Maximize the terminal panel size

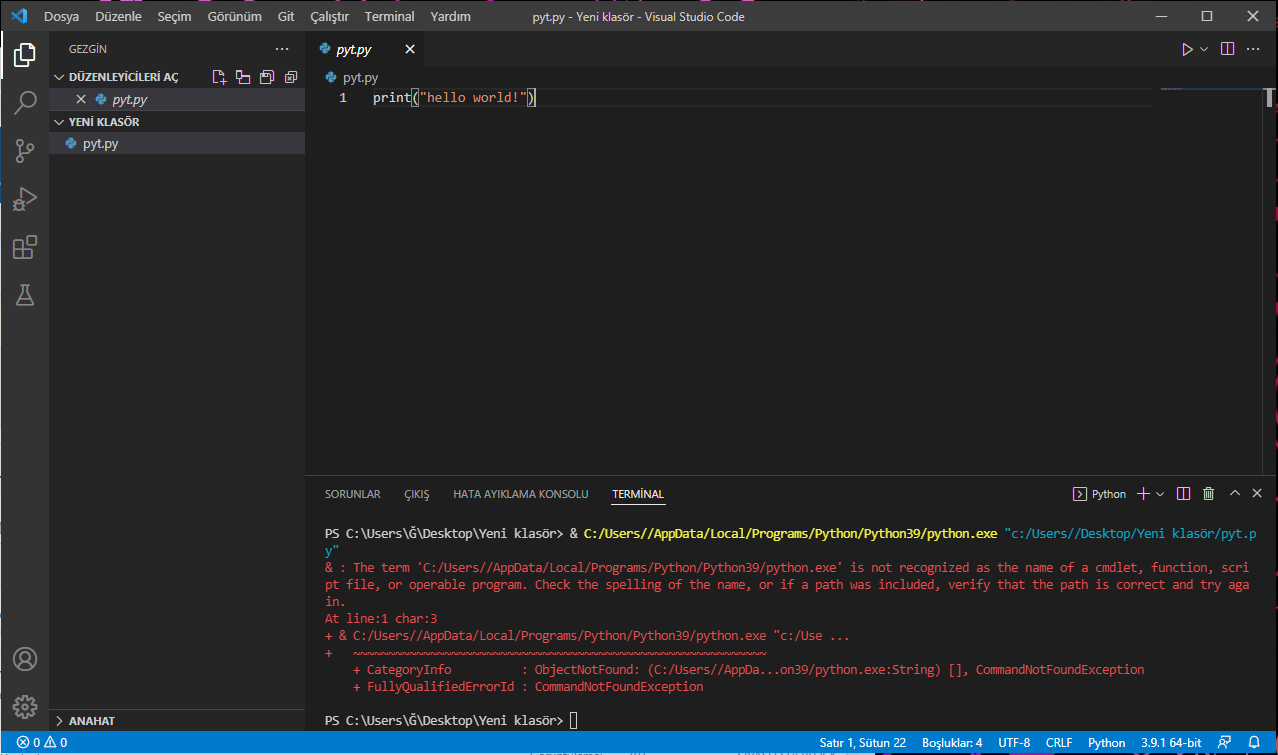pos(1234,494)
